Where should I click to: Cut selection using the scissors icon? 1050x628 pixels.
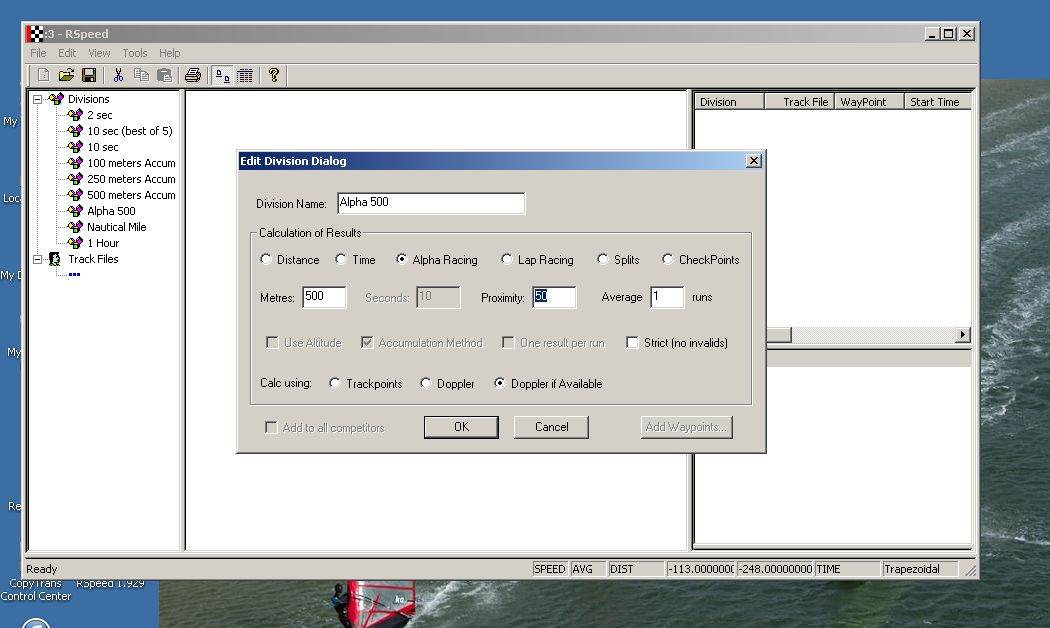pyautogui.click(x=117, y=74)
